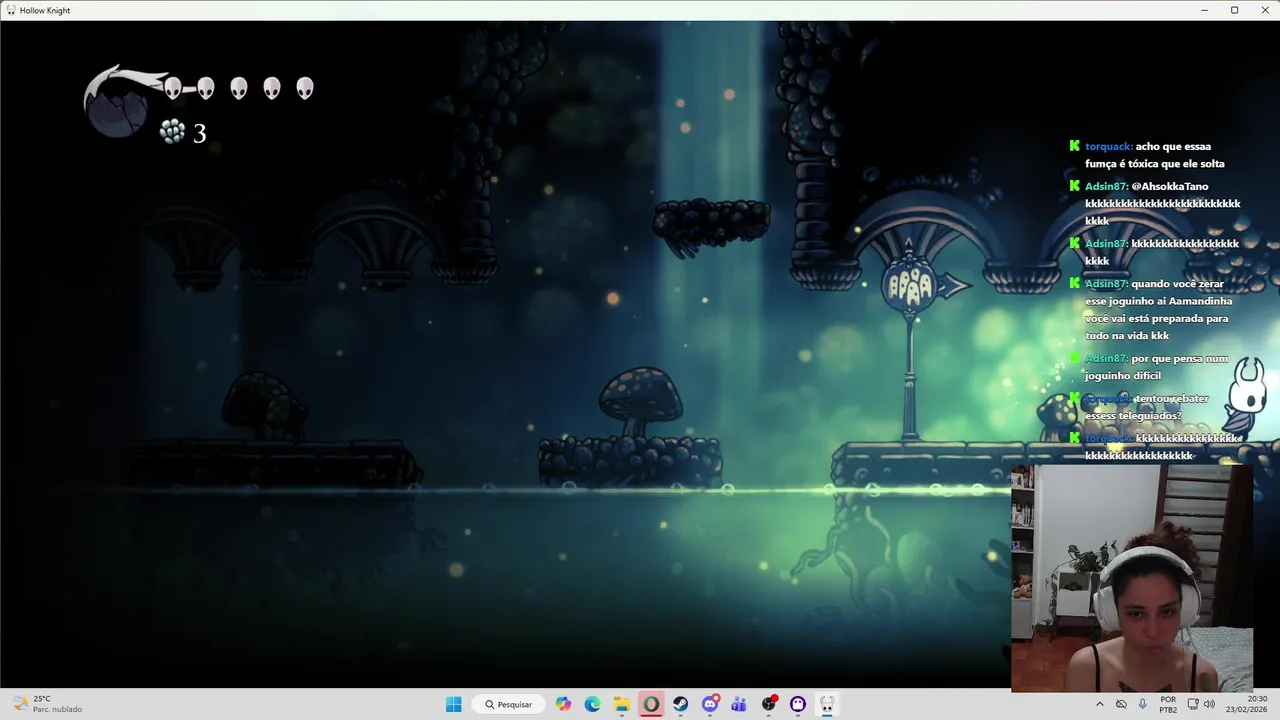The image size is (1280, 720).
Task: Click chat text 'tentou rebater esses teleguiados?'
Action: coord(1147,407)
